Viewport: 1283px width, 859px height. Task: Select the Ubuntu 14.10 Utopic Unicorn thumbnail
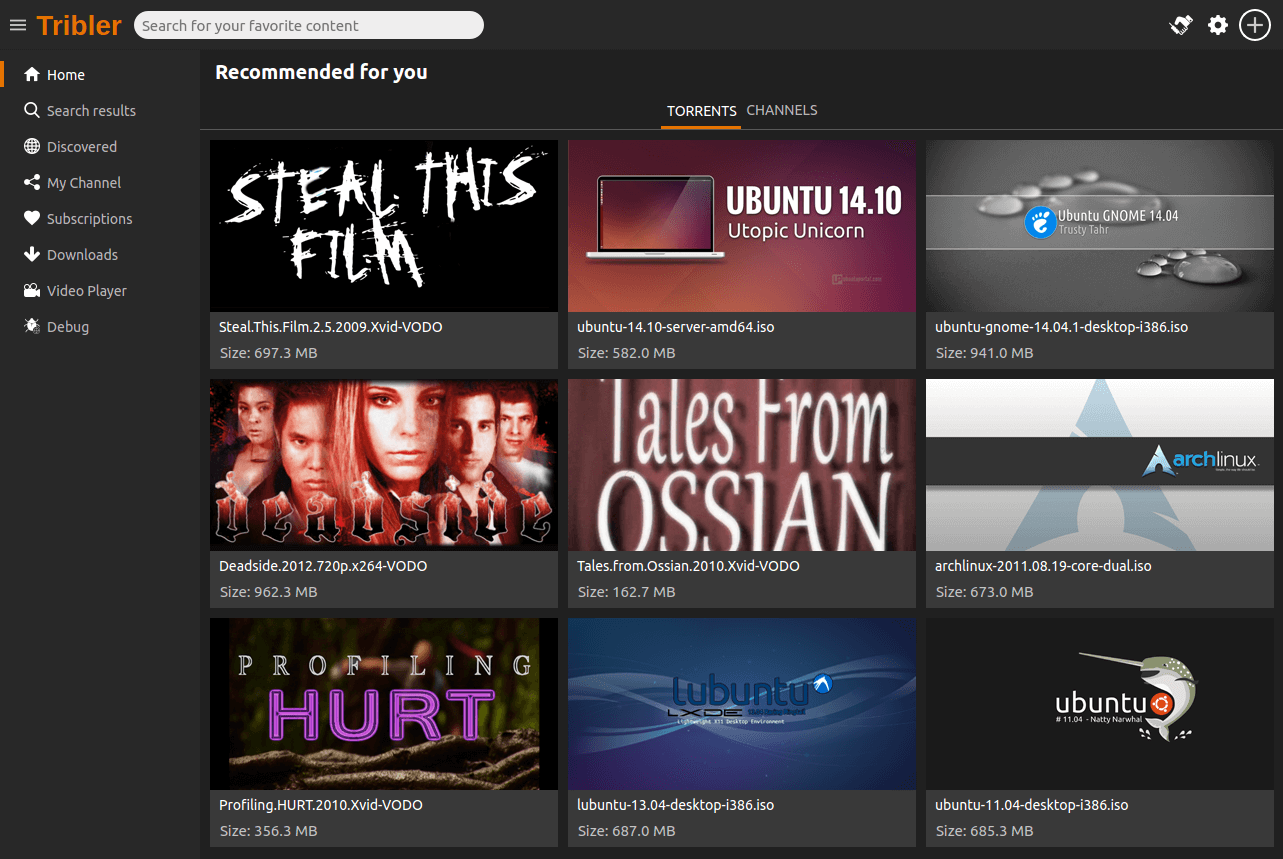[741, 226]
